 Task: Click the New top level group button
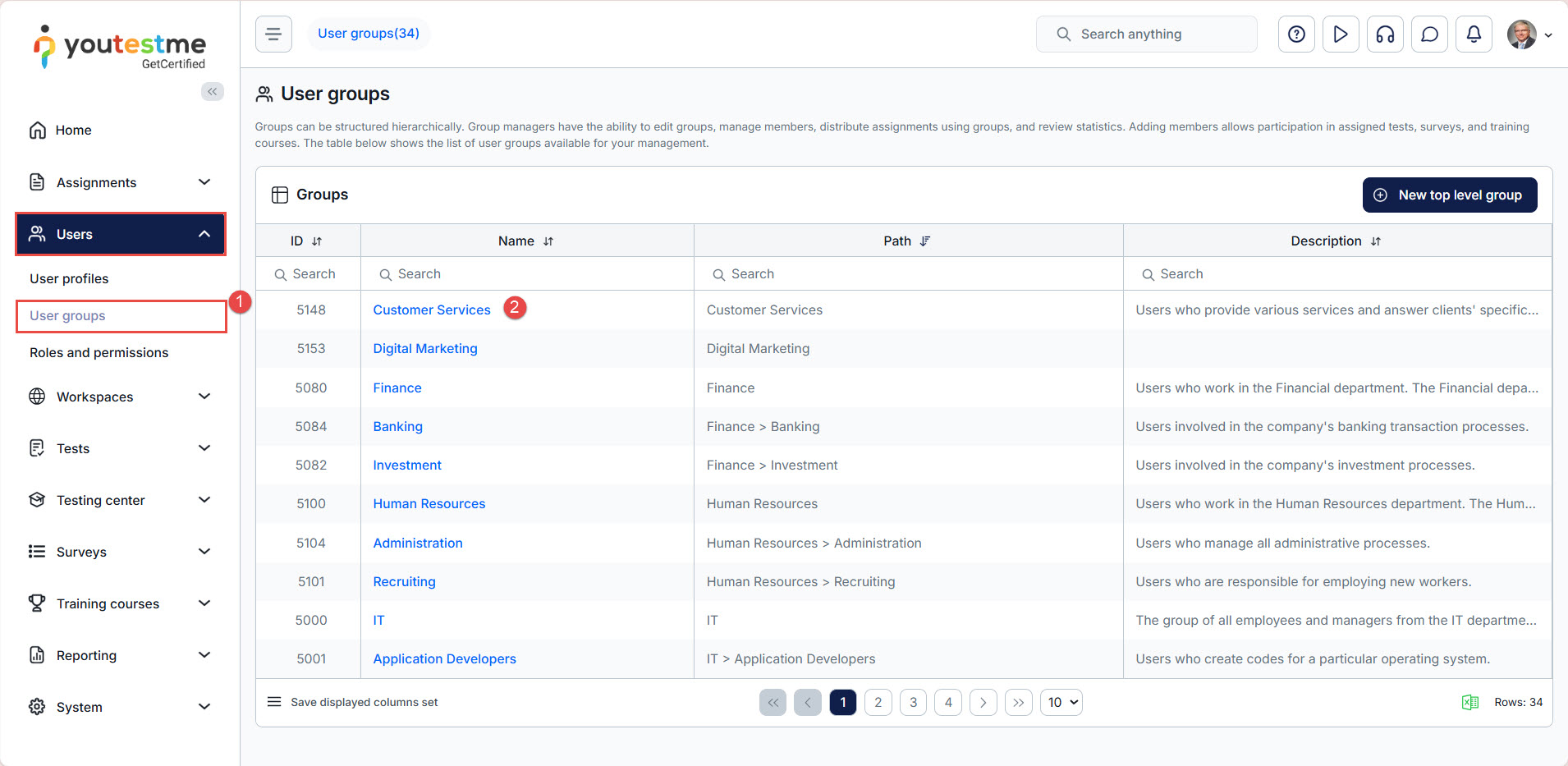point(1449,195)
